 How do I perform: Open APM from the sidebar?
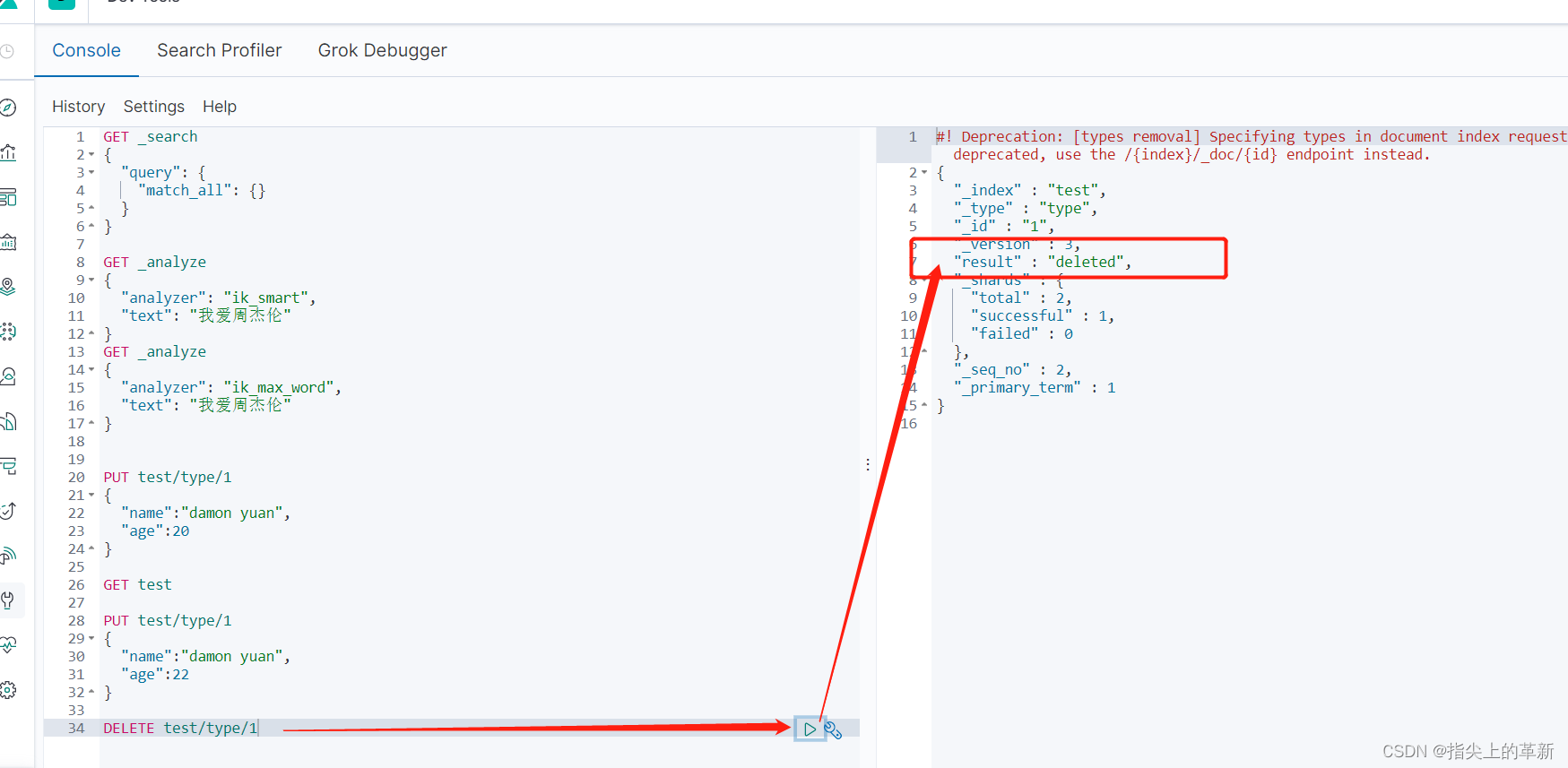click(7, 466)
